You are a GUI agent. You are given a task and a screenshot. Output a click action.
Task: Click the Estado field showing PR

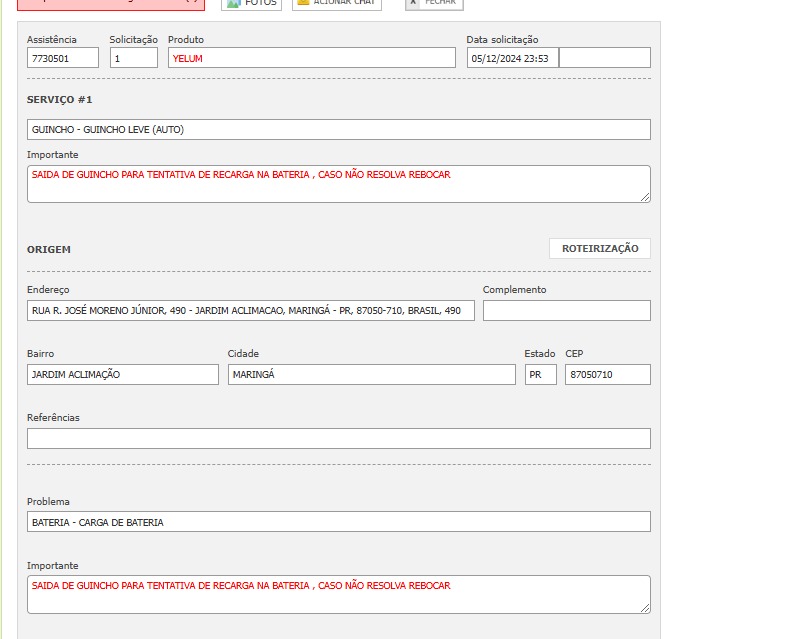coord(540,375)
